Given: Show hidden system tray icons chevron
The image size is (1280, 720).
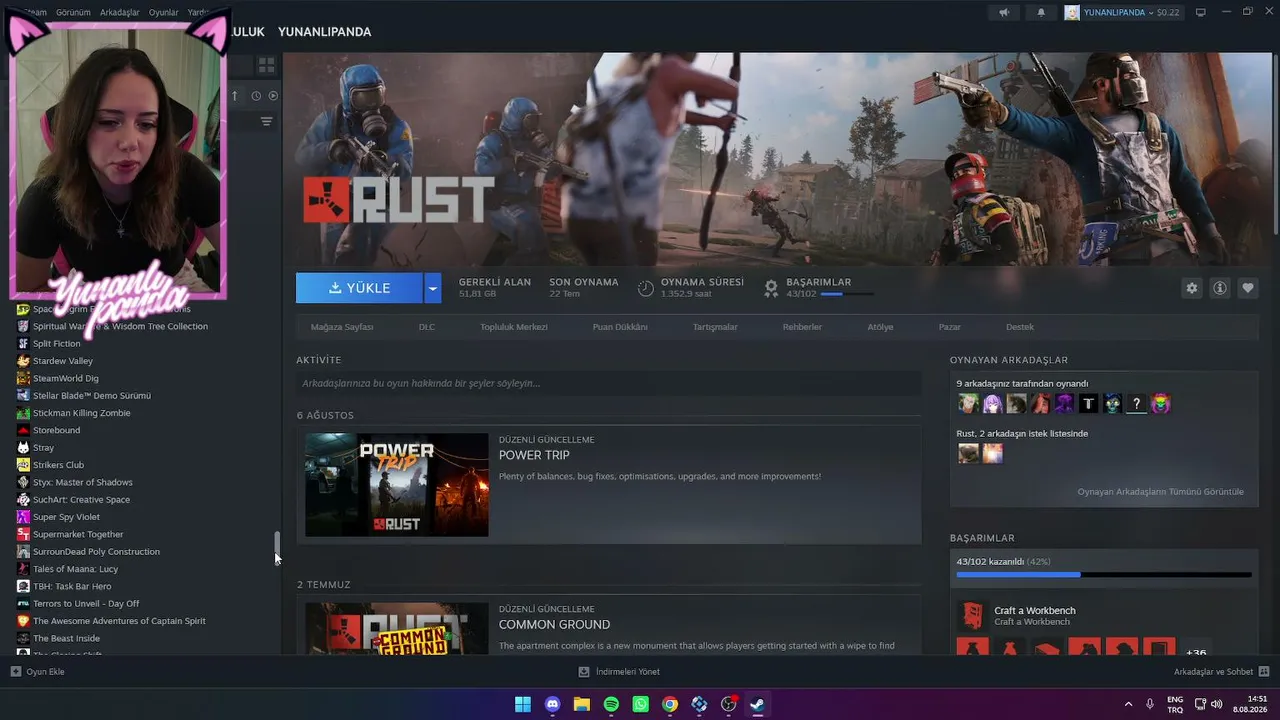Looking at the screenshot, I should click(x=1129, y=704).
